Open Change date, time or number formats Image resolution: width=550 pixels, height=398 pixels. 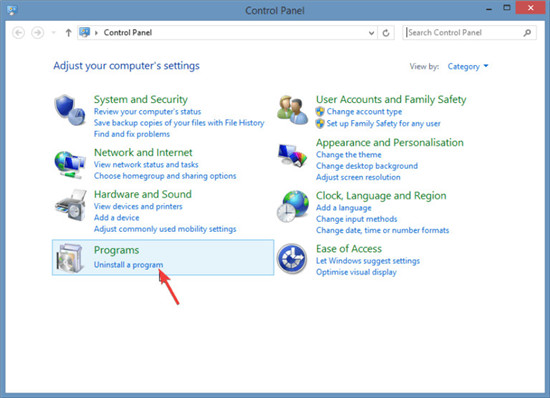382,230
